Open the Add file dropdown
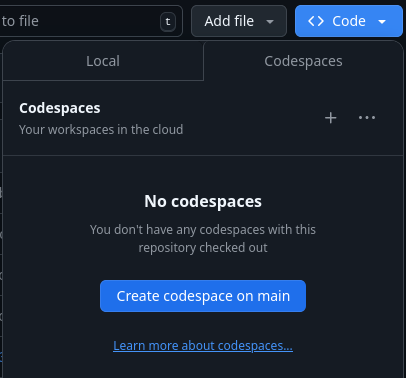406x378 pixels. click(x=239, y=21)
